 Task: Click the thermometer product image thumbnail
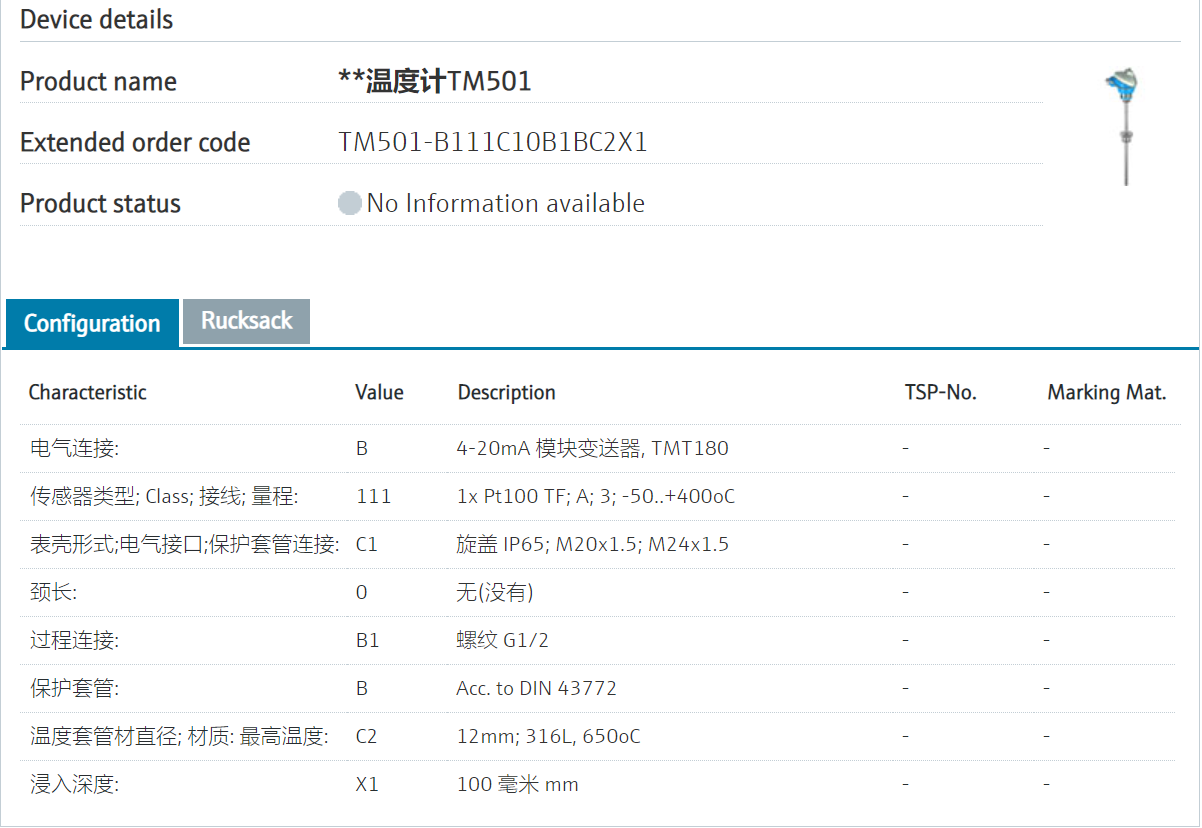pyautogui.click(x=1124, y=127)
